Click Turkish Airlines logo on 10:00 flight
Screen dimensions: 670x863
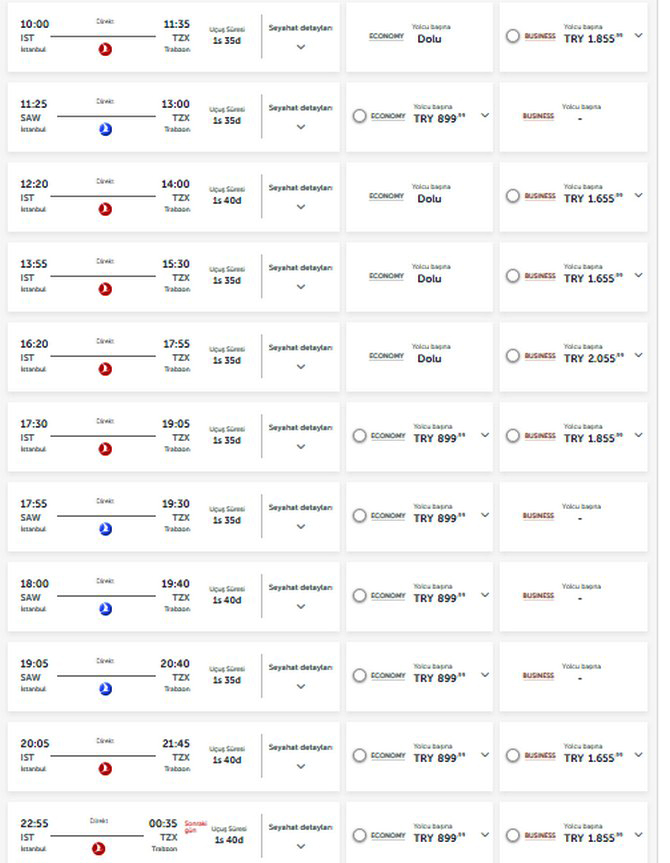point(106,49)
